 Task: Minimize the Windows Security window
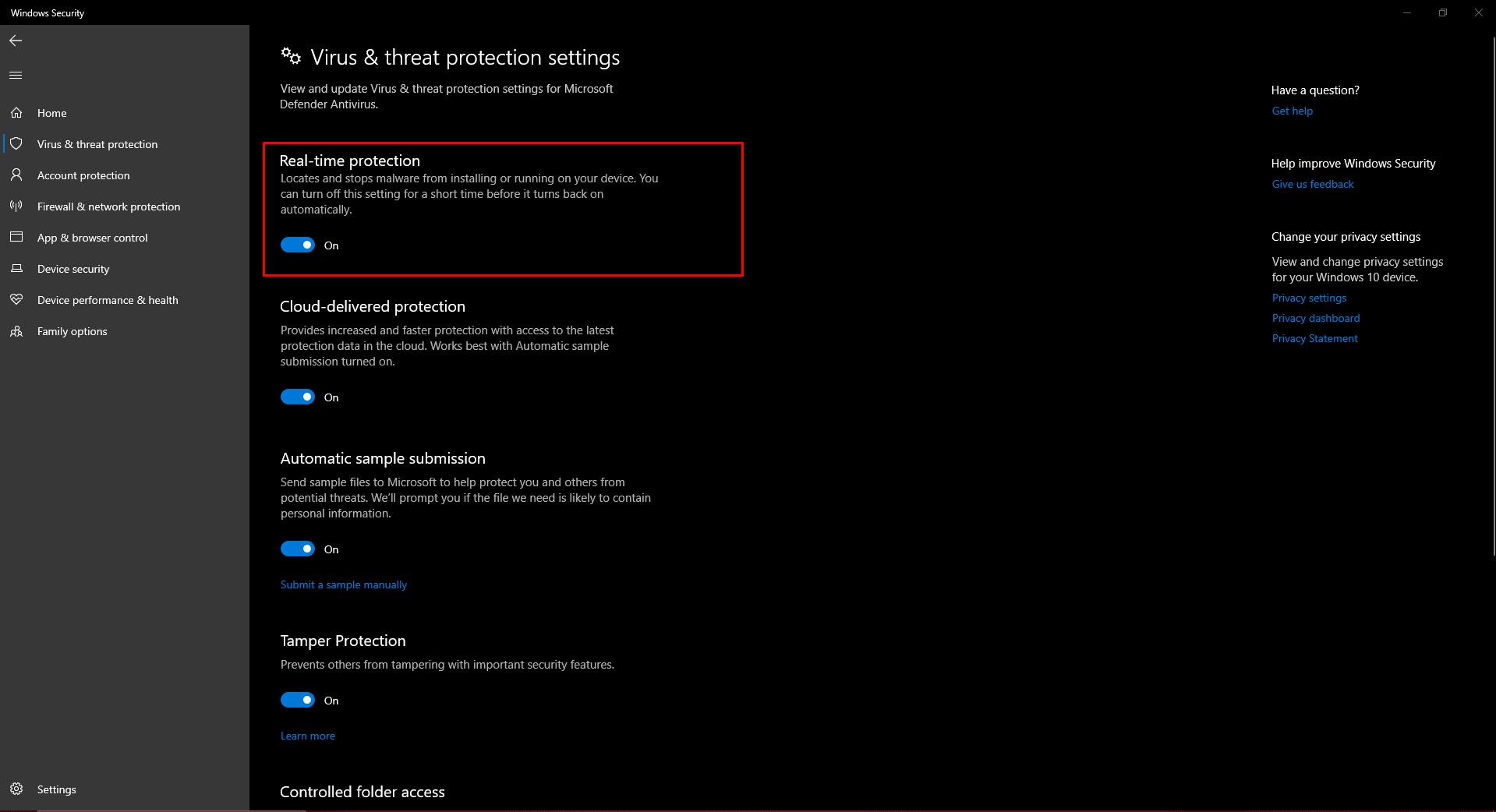(1407, 12)
